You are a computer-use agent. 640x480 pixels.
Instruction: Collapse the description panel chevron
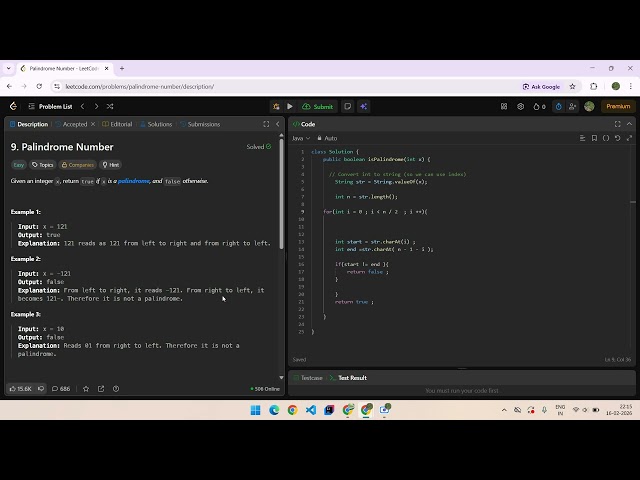pos(278,124)
